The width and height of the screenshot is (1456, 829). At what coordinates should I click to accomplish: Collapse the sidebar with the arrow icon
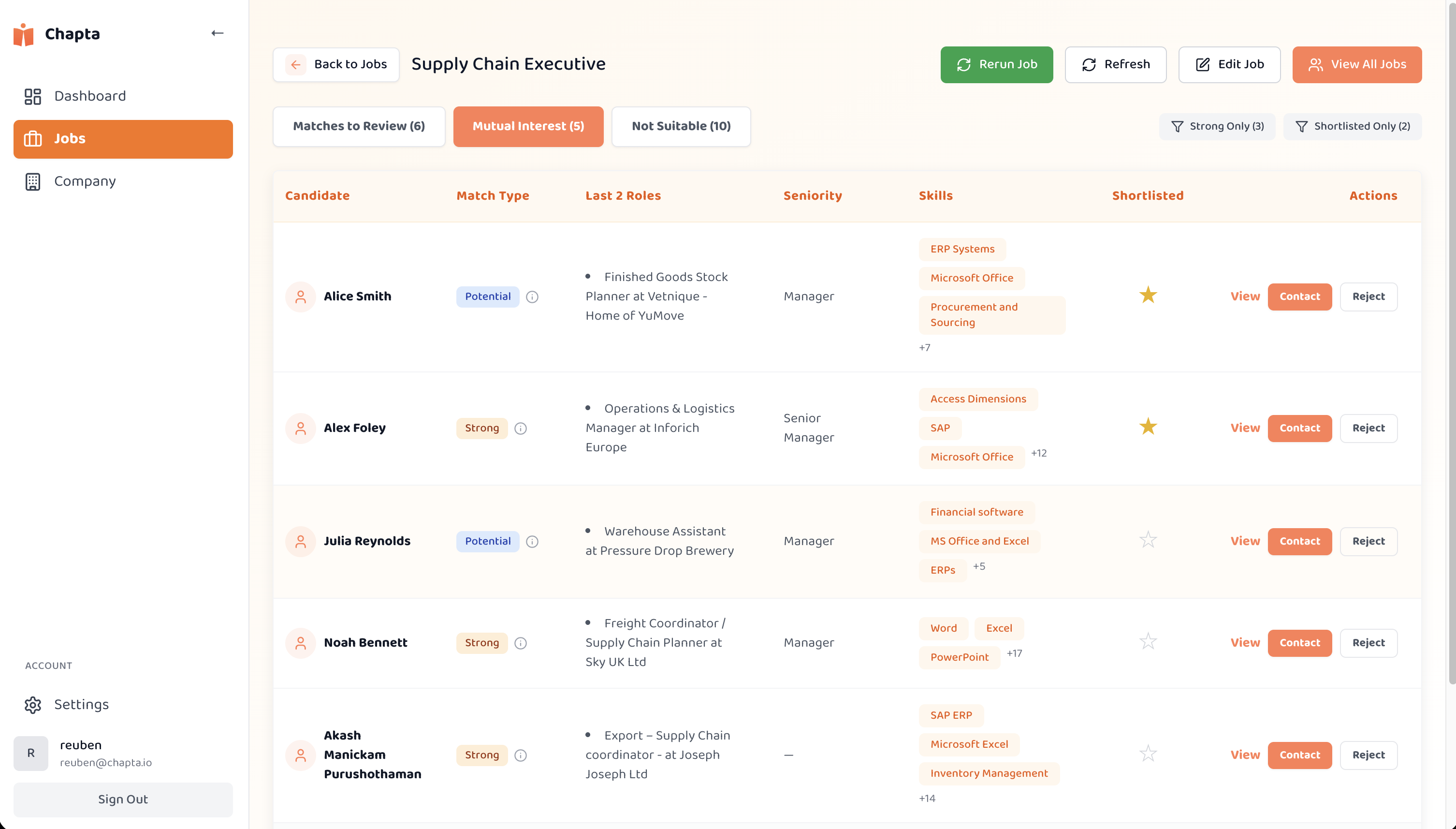click(x=218, y=32)
